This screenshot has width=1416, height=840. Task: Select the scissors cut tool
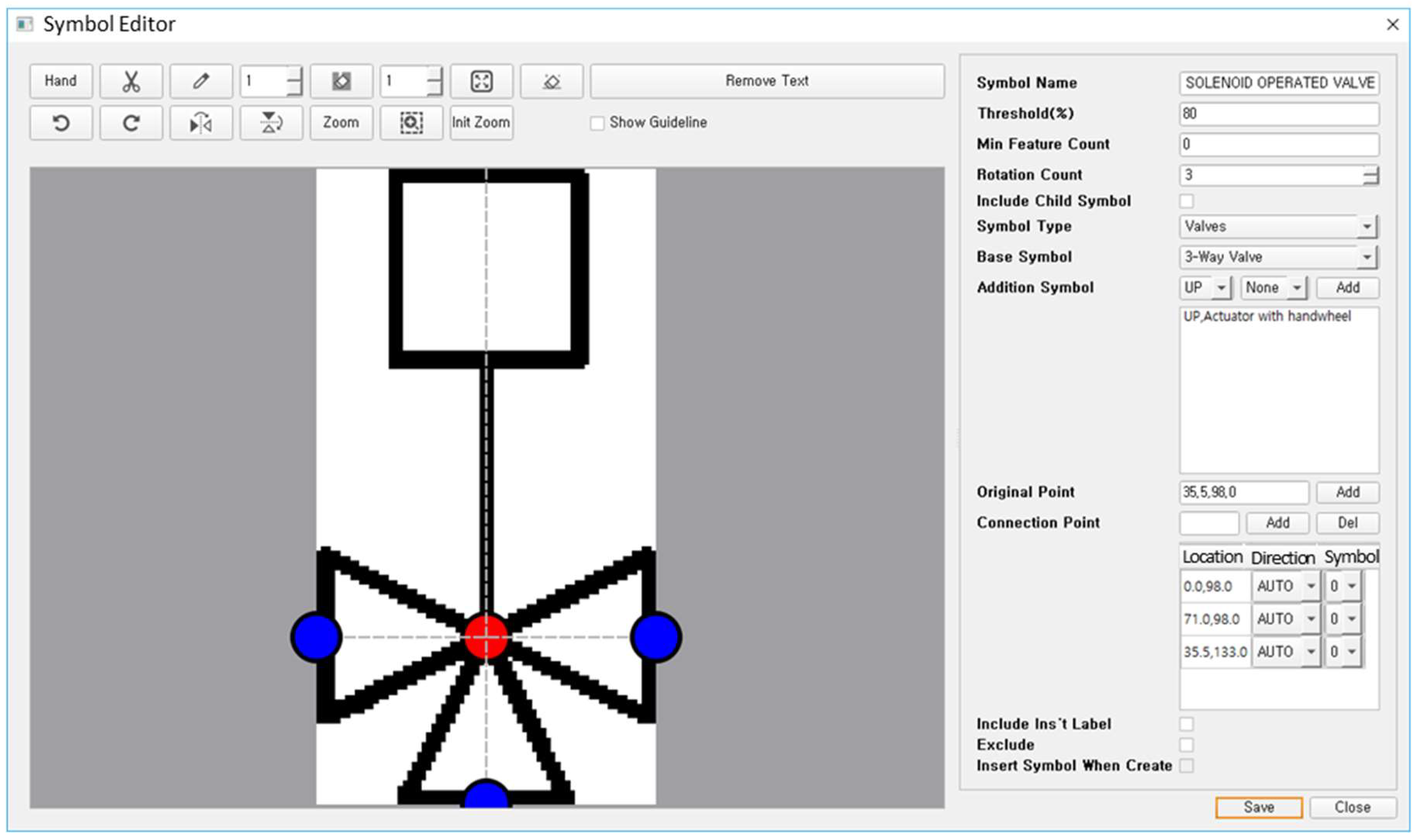point(131,81)
